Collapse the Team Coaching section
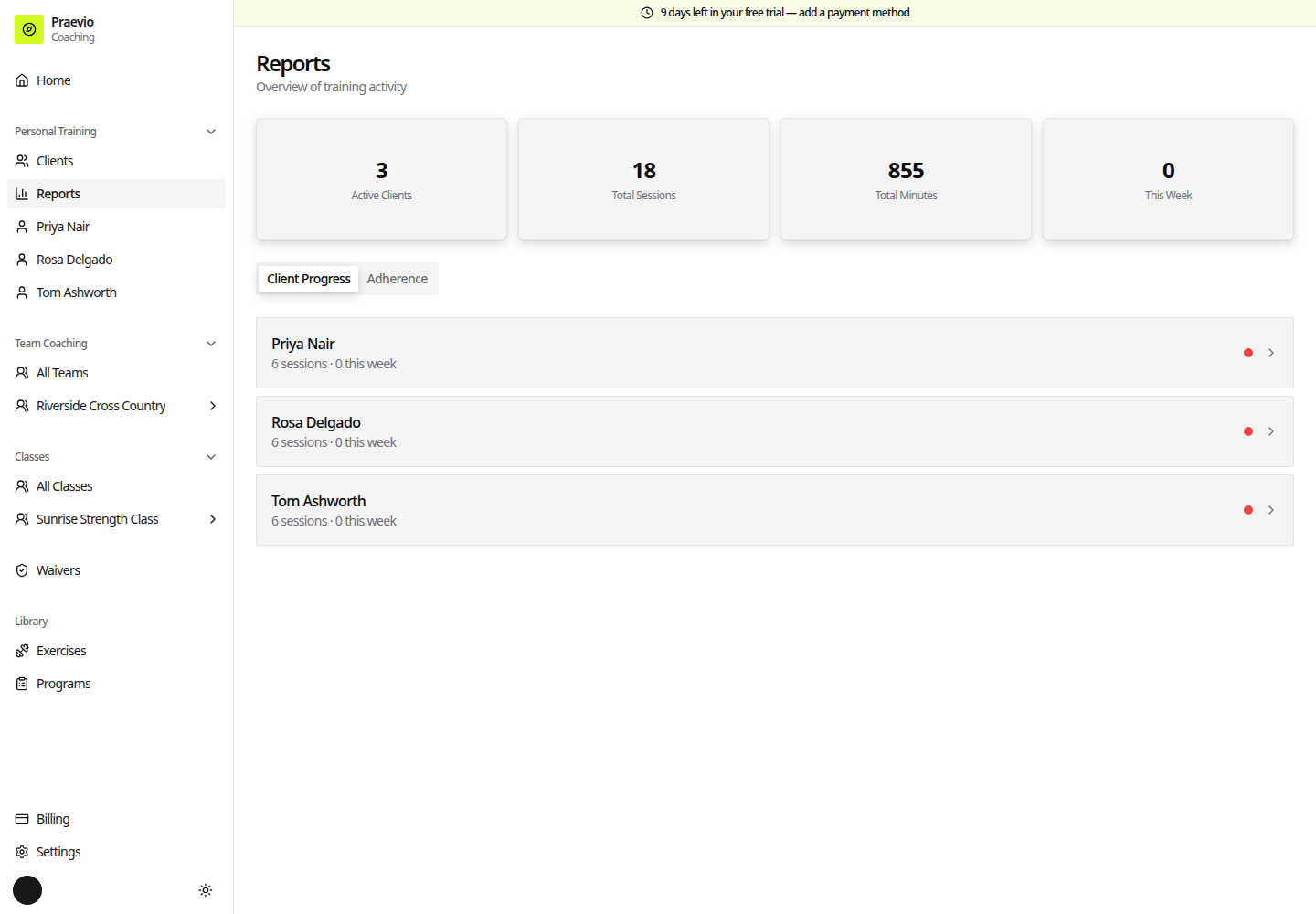 coord(211,344)
